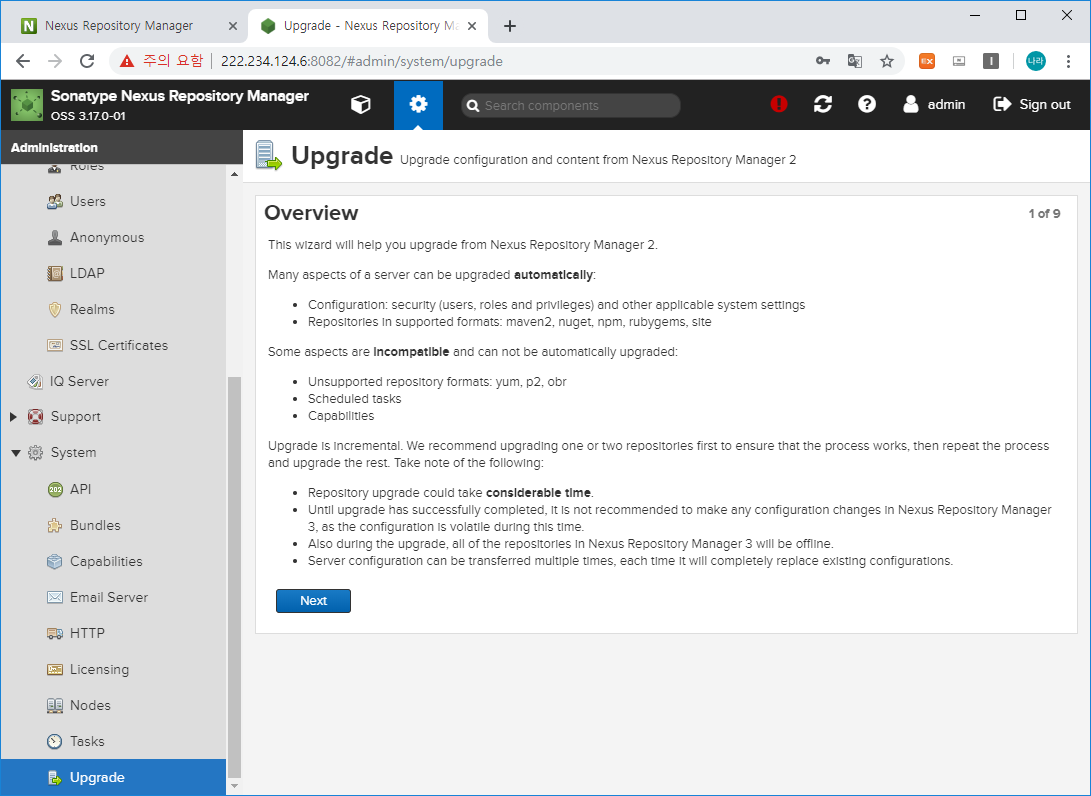Click the translate page icon
The image size is (1091, 796).
pyautogui.click(x=854, y=61)
